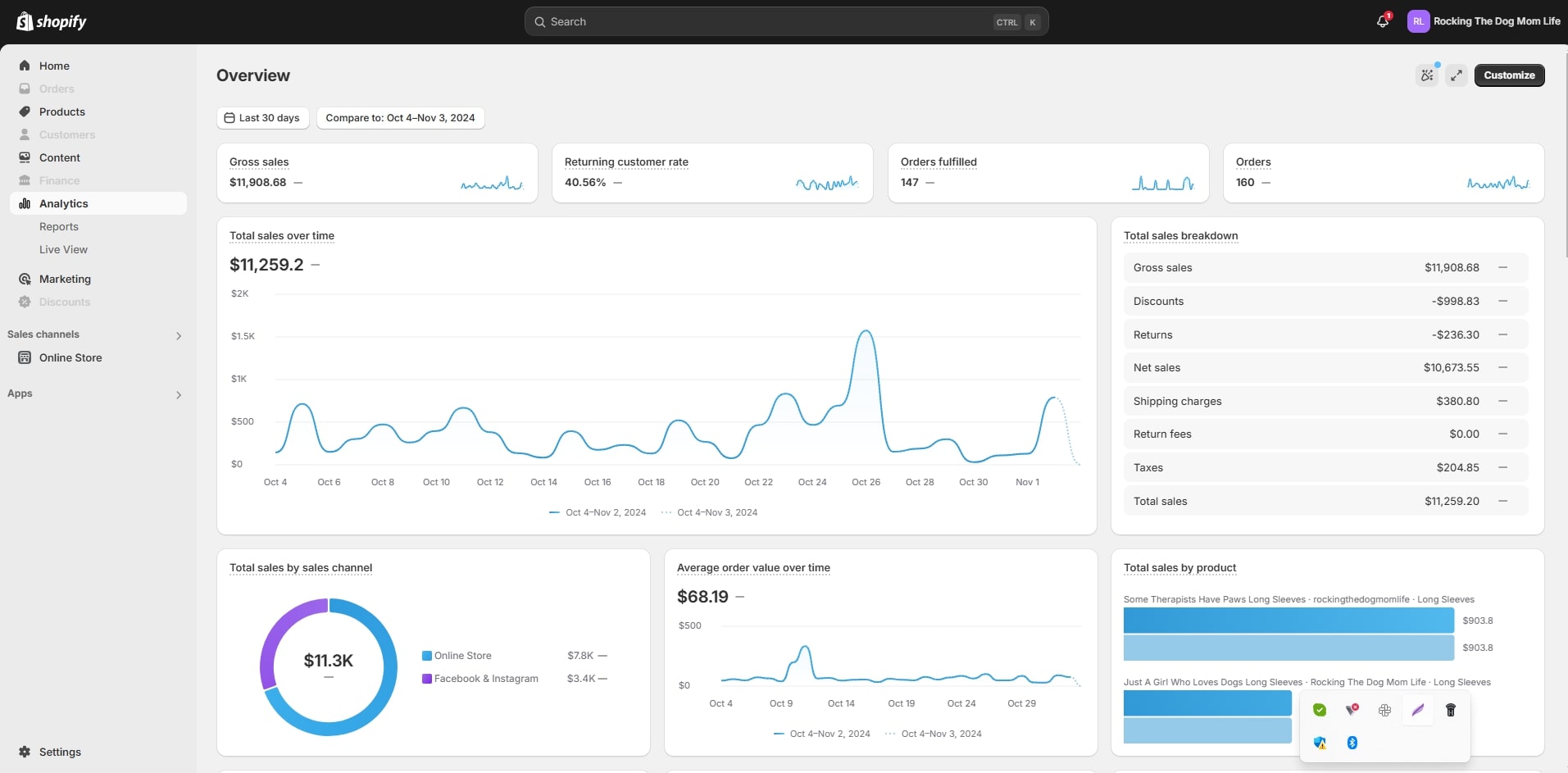Open the Last 30 days date picker

pos(262,118)
